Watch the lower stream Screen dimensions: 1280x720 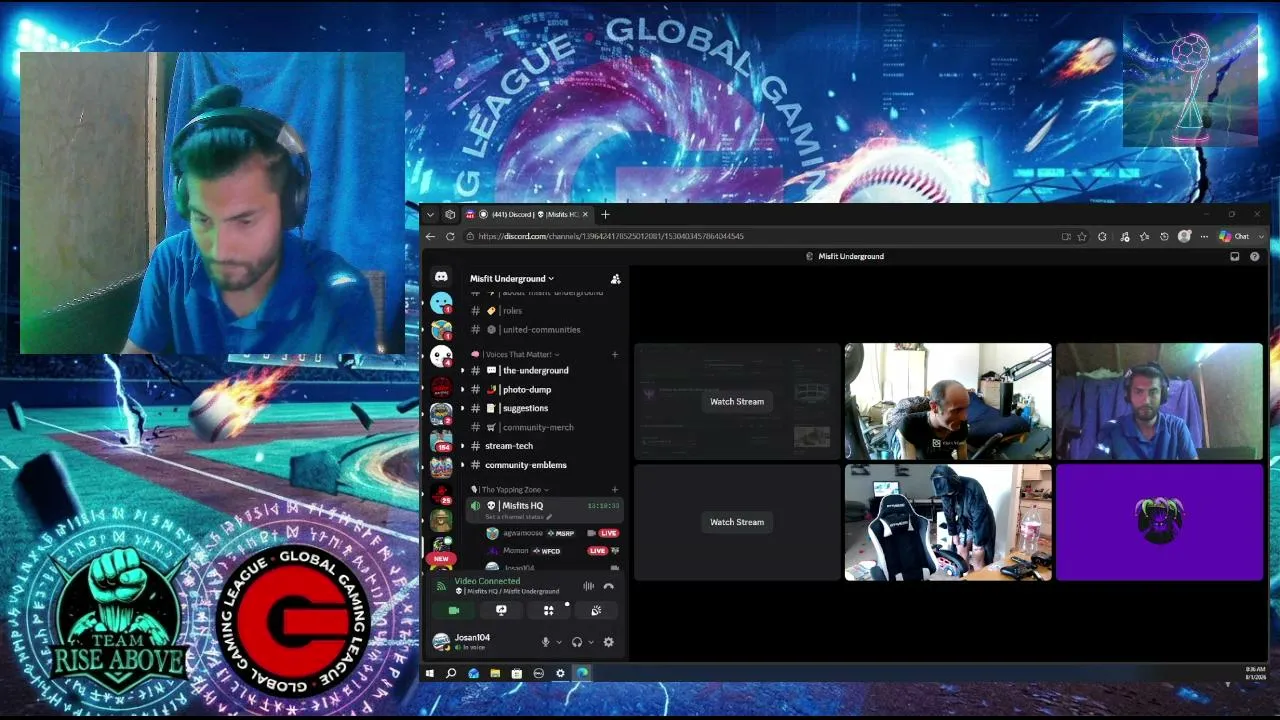pyautogui.click(x=737, y=522)
